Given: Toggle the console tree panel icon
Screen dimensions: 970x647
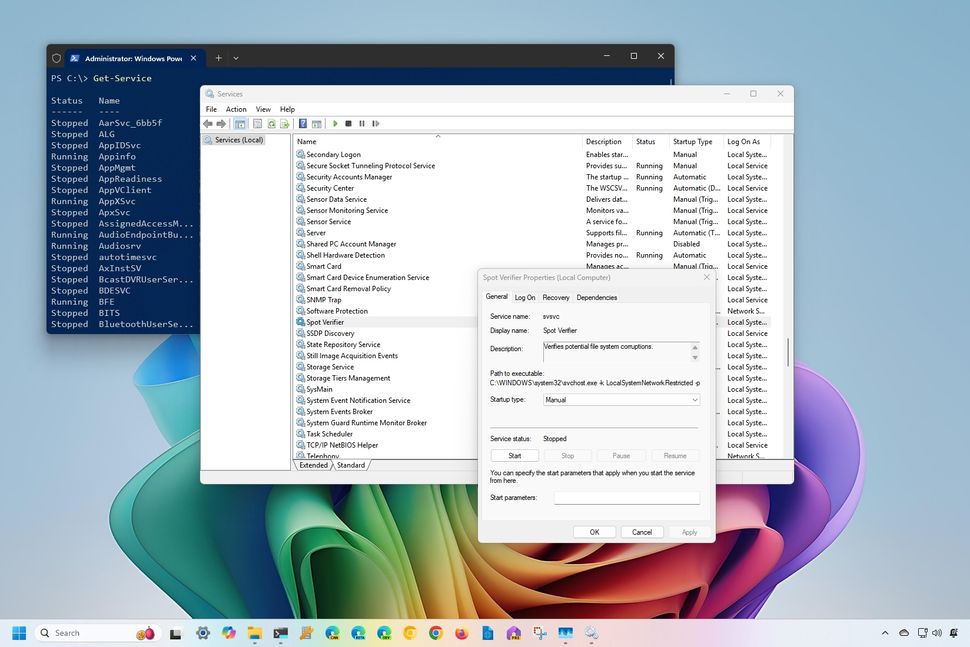Looking at the screenshot, I should [240, 123].
